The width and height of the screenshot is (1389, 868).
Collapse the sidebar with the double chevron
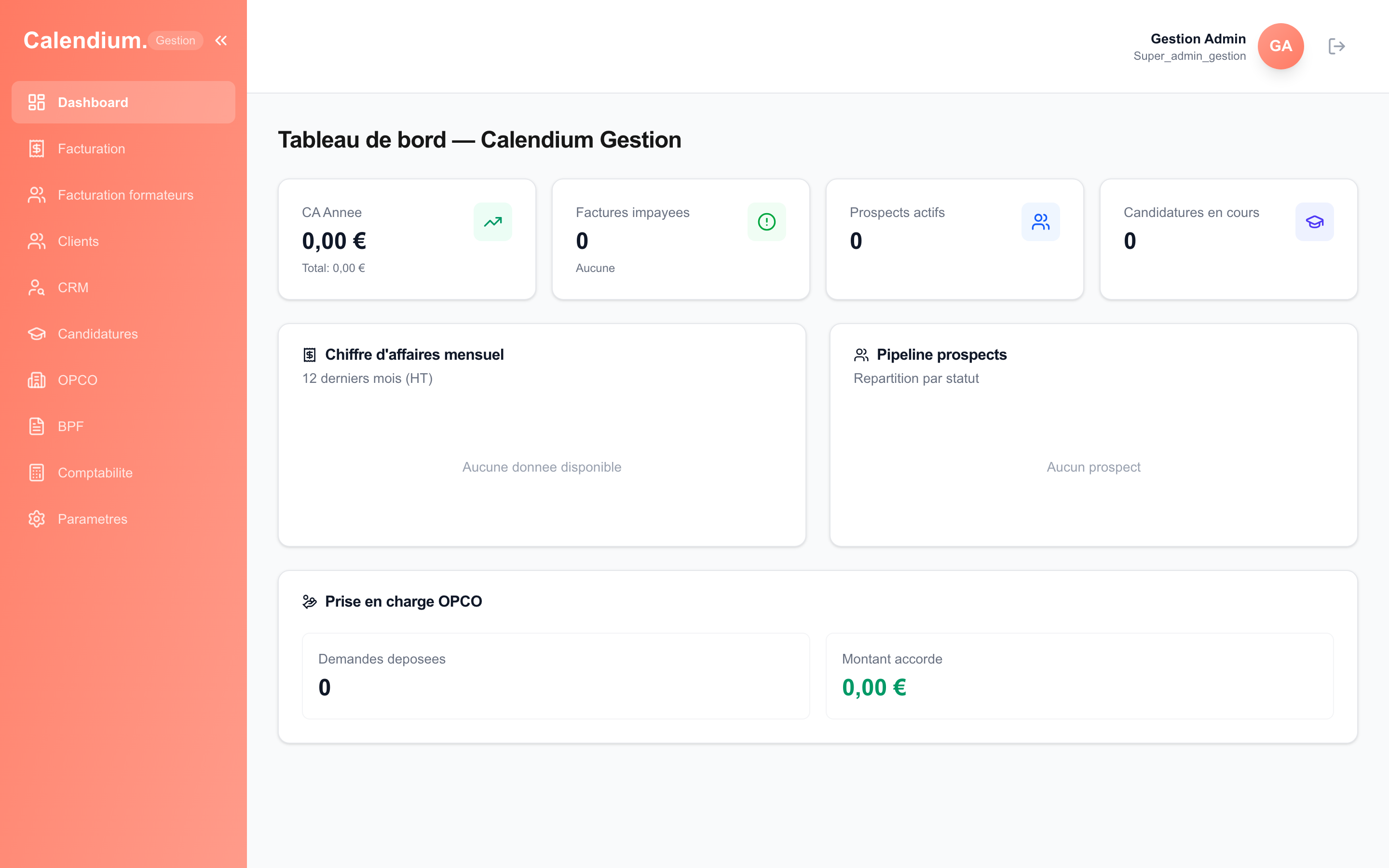coord(221,40)
